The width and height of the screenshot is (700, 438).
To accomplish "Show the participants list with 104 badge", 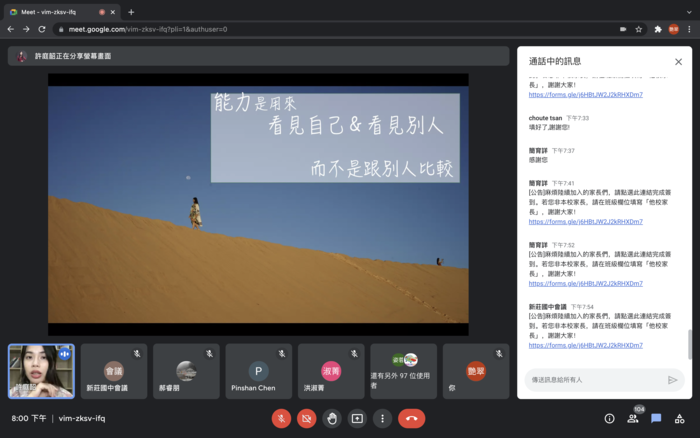I will 633,418.
